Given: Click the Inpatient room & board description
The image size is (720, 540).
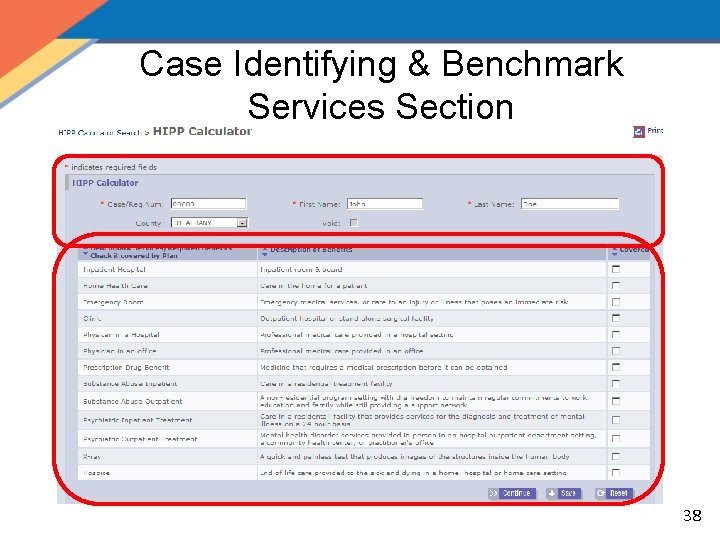Looking at the screenshot, I should coord(301,270).
